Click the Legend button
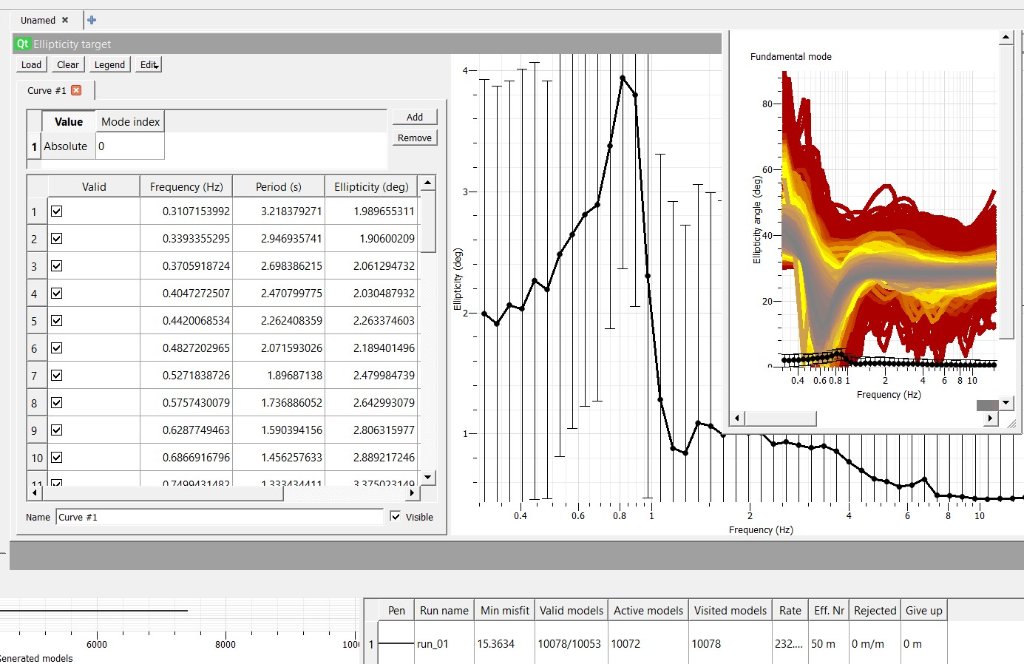The image size is (1024, 664). [x=109, y=65]
